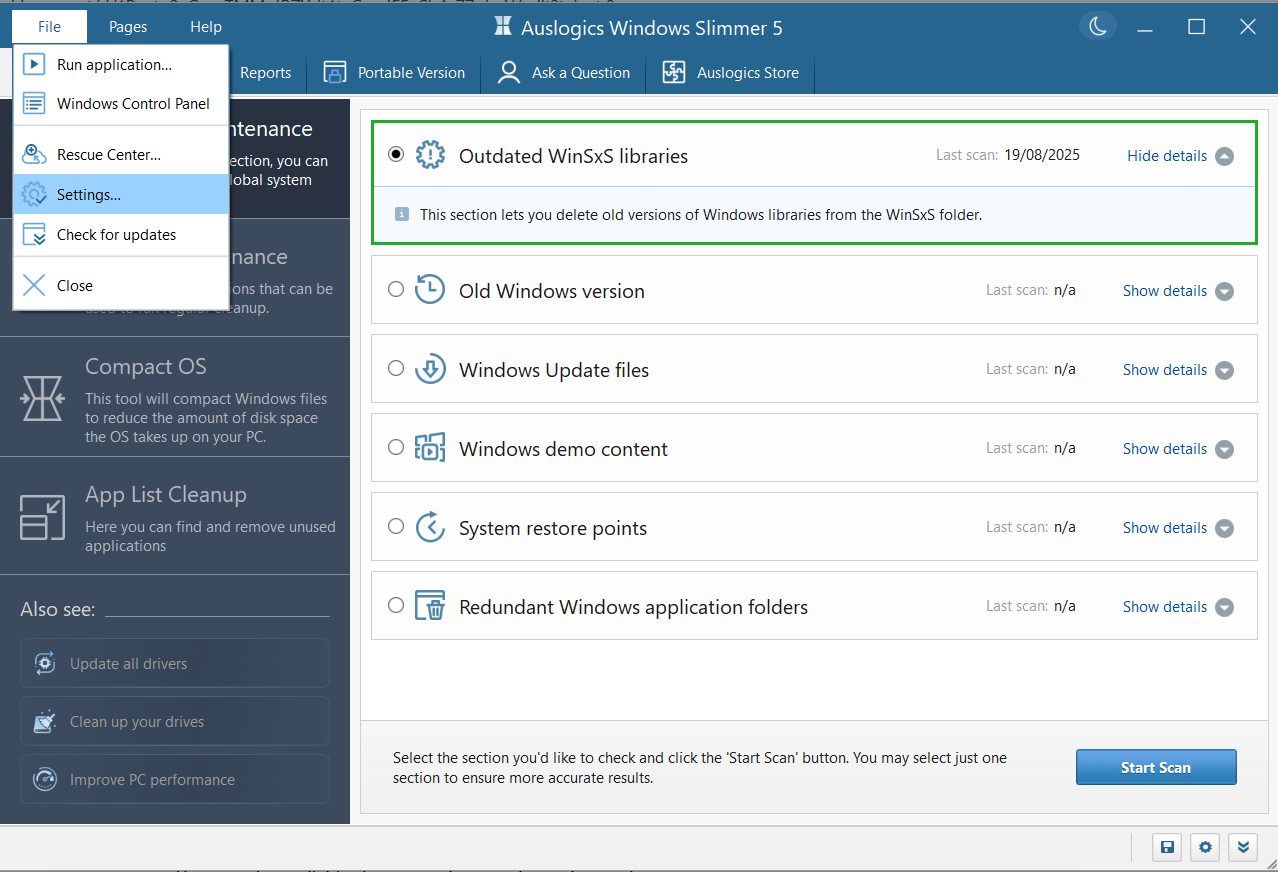
Task: Select the System restore points radio button
Action: click(x=396, y=526)
